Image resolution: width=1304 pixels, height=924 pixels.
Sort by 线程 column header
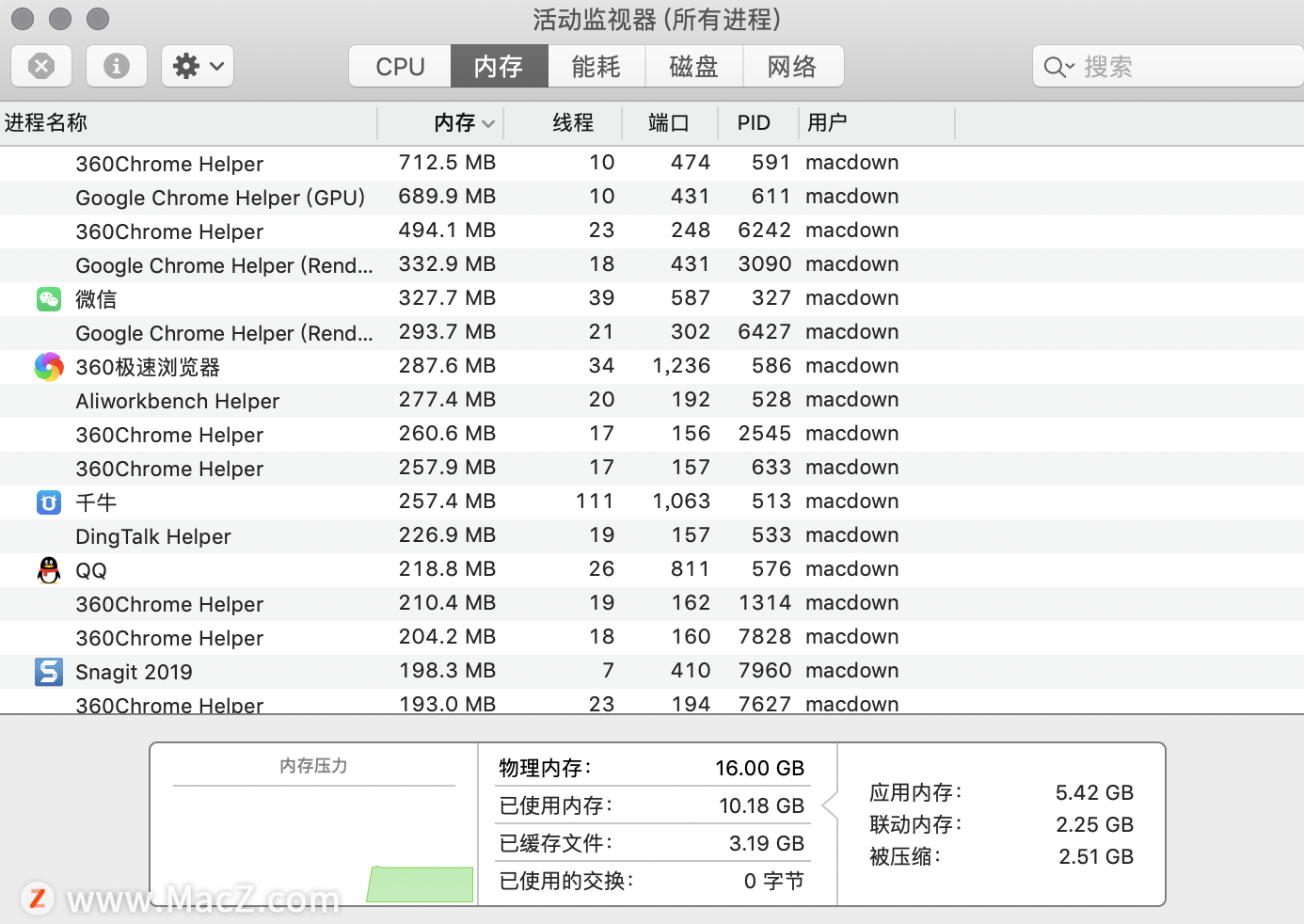pos(563,122)
